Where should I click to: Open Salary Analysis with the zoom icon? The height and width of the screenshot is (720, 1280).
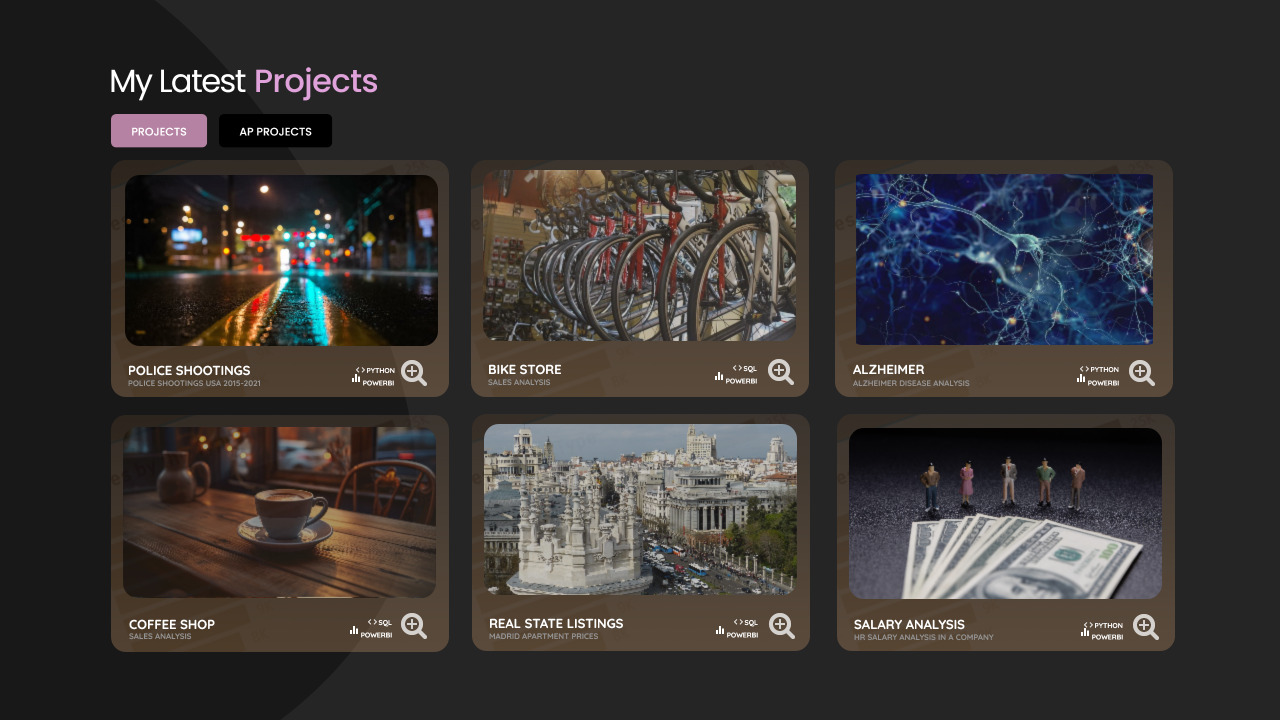pyautogui.click(x=1145, y=627)
